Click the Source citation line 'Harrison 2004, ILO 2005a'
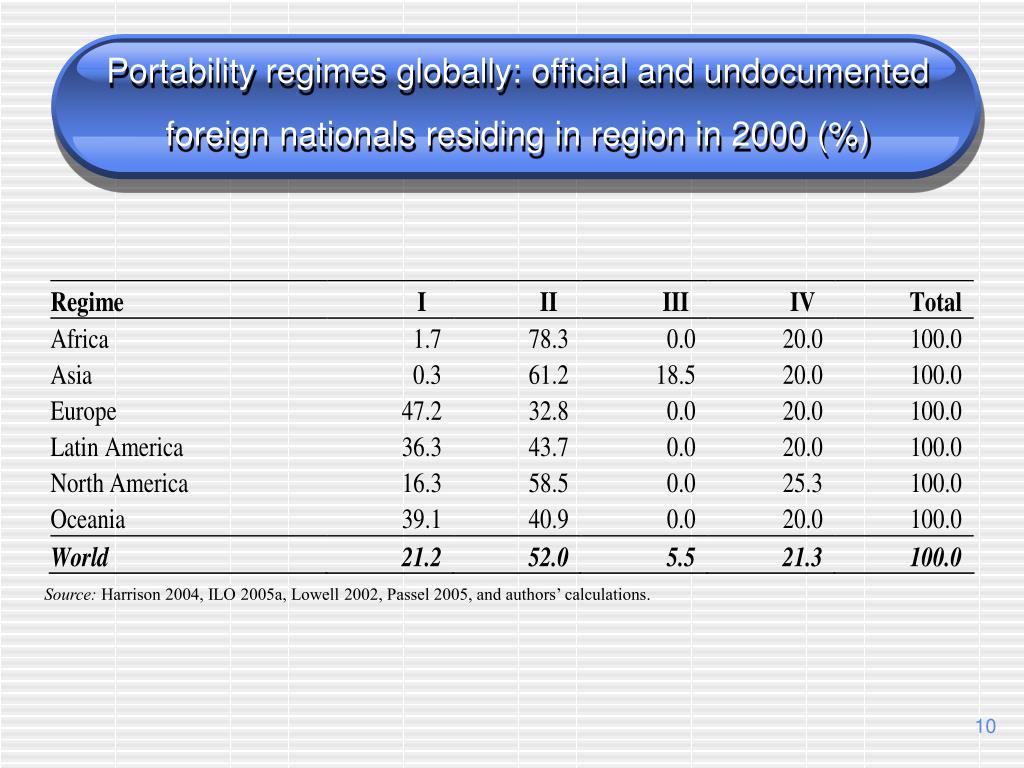This screenshot has width=1024, height=768. click(x=347, y=595)
